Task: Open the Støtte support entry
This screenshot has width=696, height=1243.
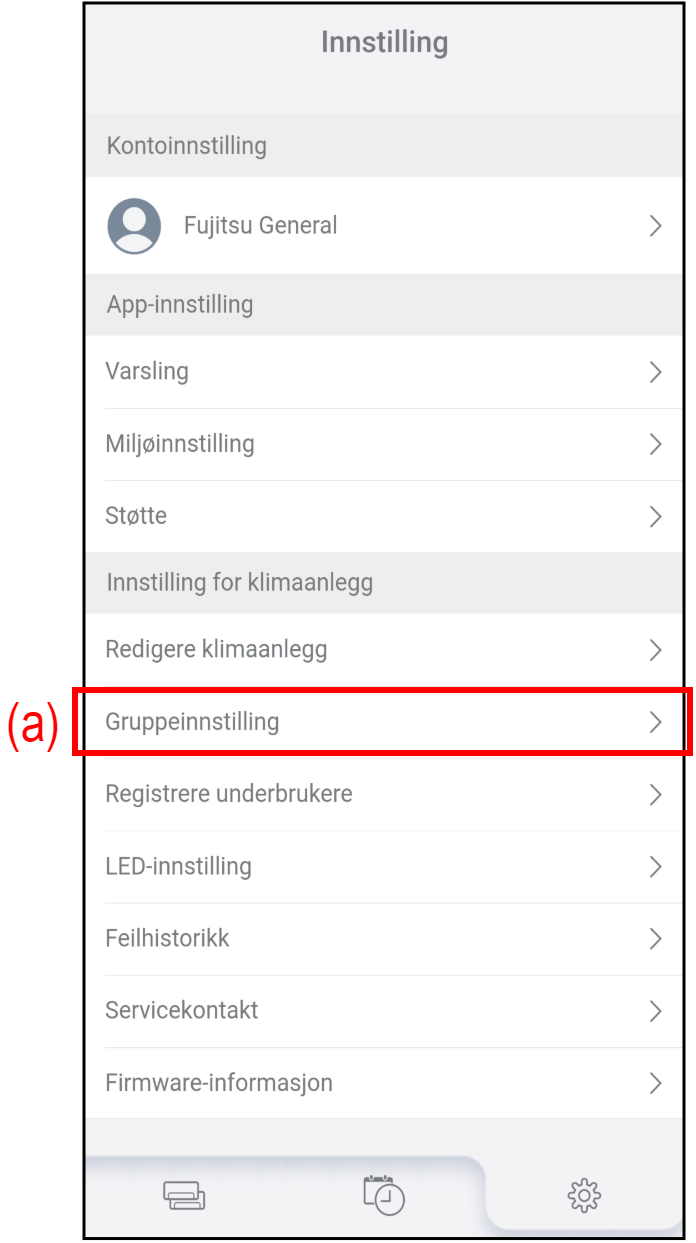Action: [x=136, y=516]
